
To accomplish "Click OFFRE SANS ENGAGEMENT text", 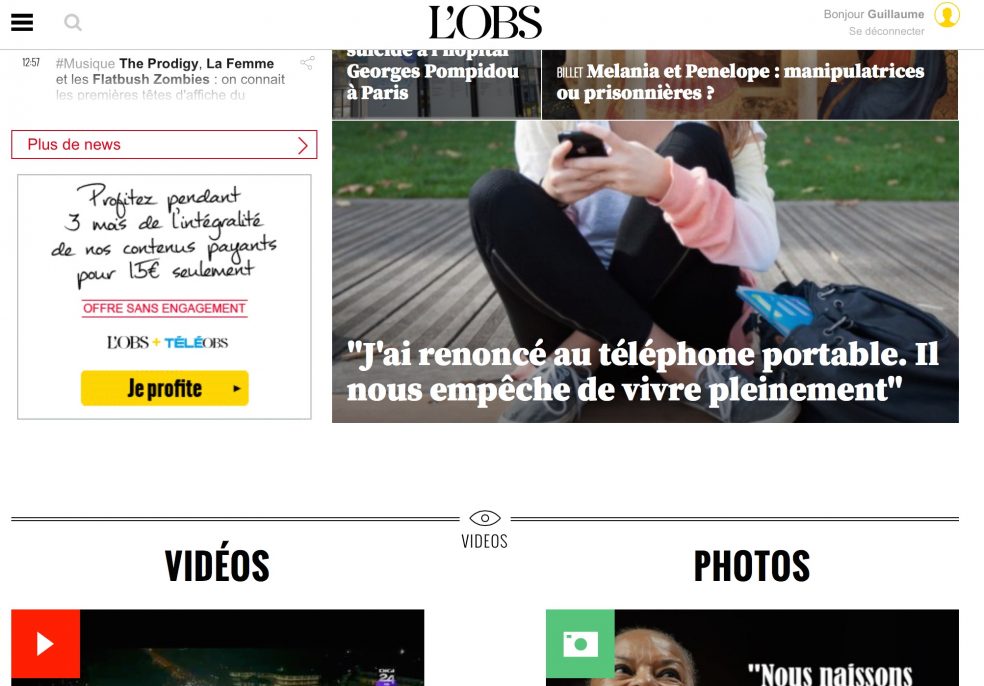I will (x=164, y=308).
